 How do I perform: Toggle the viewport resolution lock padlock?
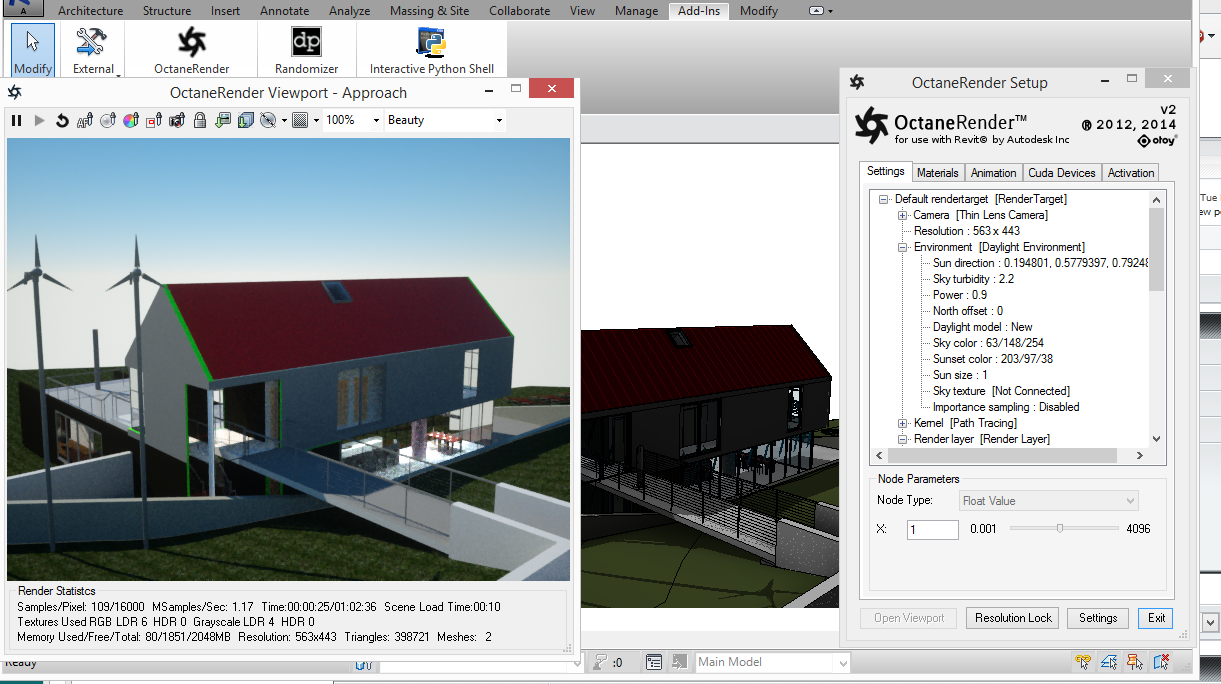point(200,121)
